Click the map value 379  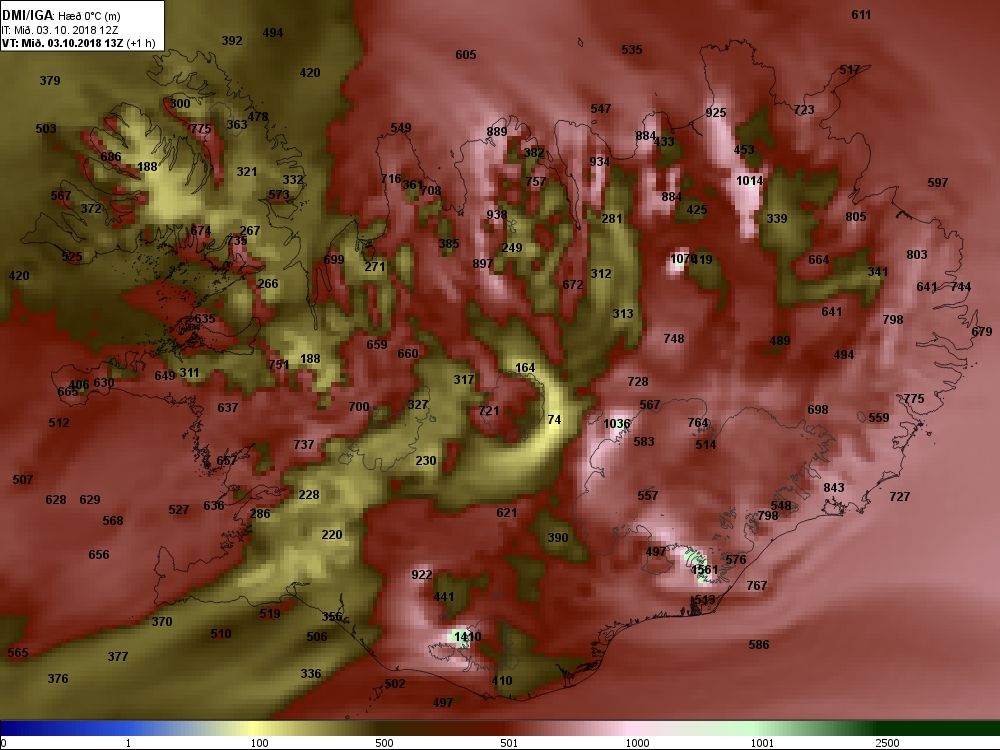[x=50, y=80]
